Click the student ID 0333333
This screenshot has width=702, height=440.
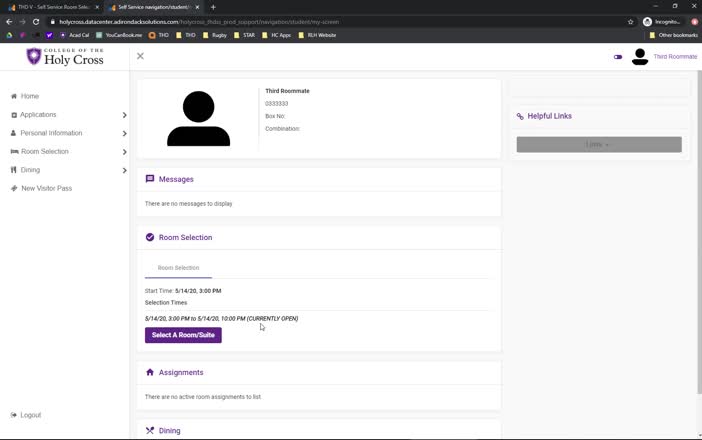click(277, 103)
